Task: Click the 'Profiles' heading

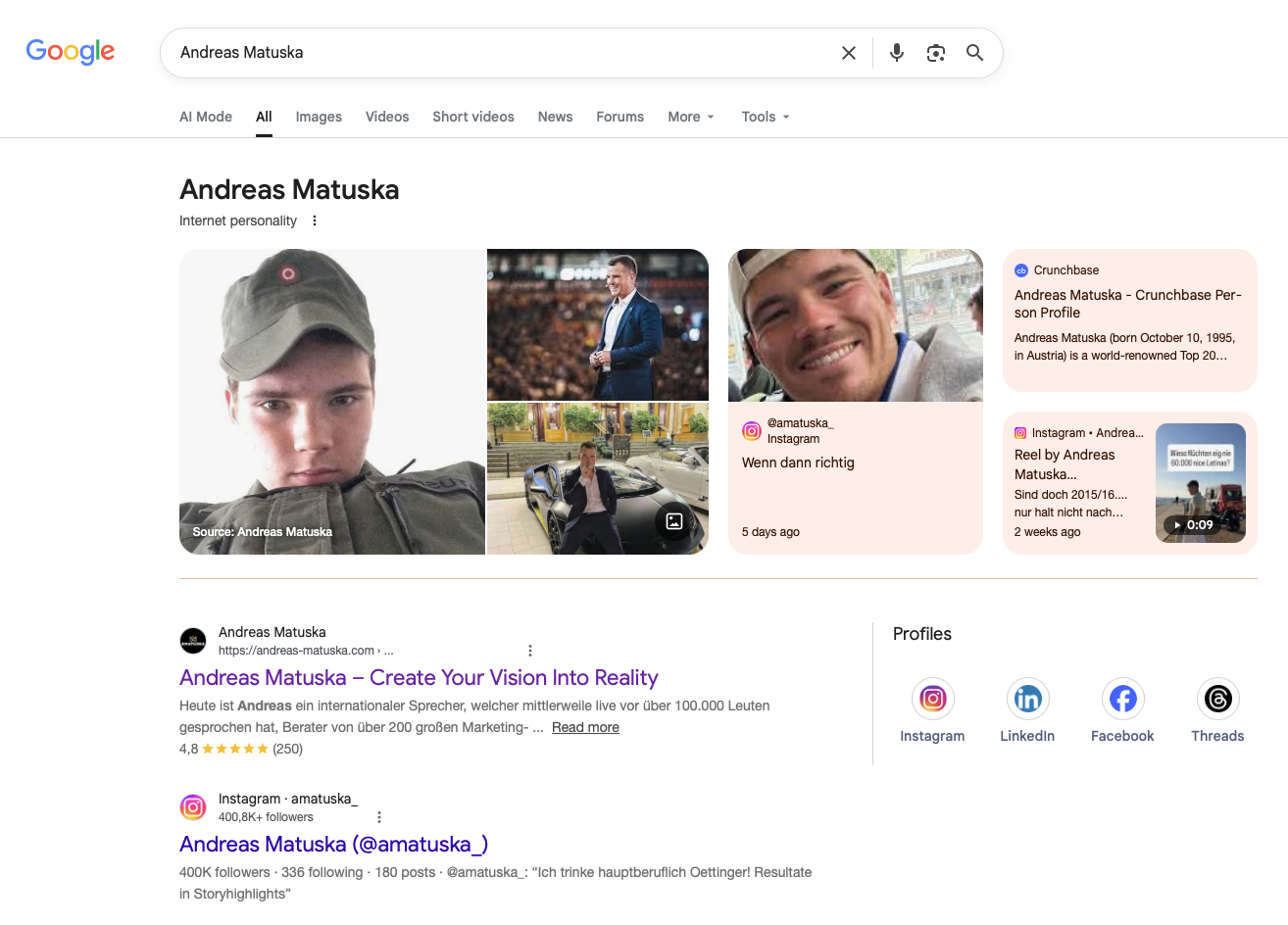Action: click(x=922, y=634)
